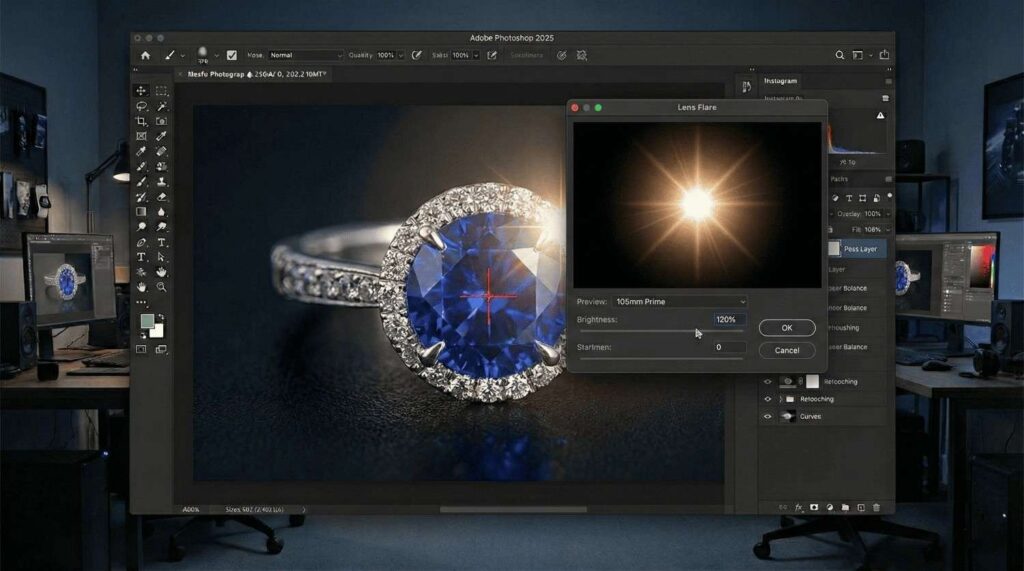Open the tool preset arrow beside the brush
Viewport: 1024px width, 571px height.
coord(182,56)
